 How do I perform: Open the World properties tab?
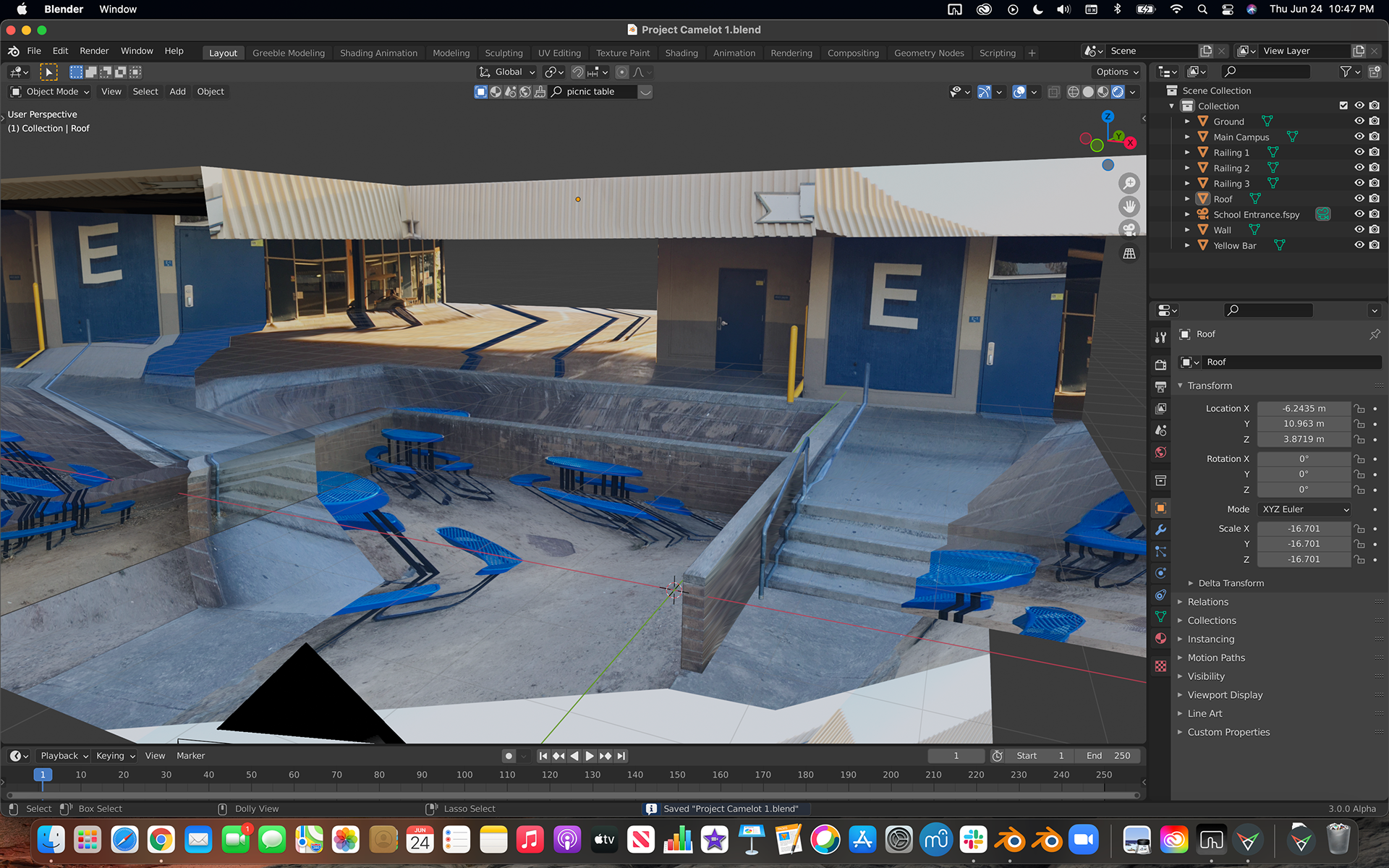1160,452
